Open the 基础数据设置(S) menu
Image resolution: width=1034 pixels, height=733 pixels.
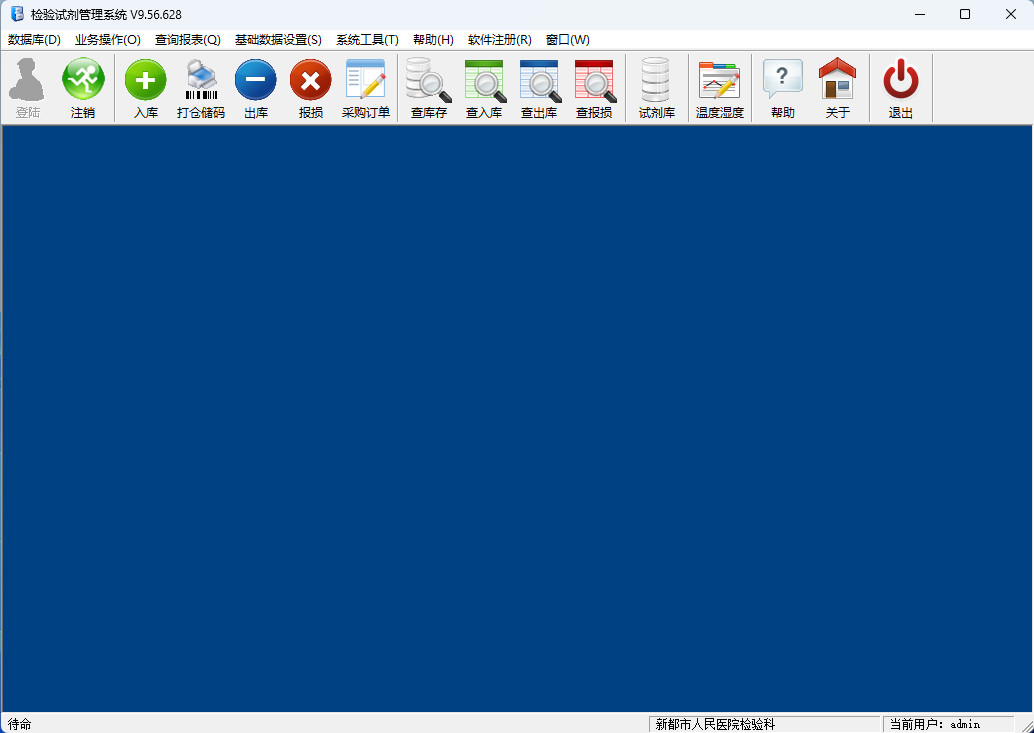pyautogui.click(x=278, y=40)
